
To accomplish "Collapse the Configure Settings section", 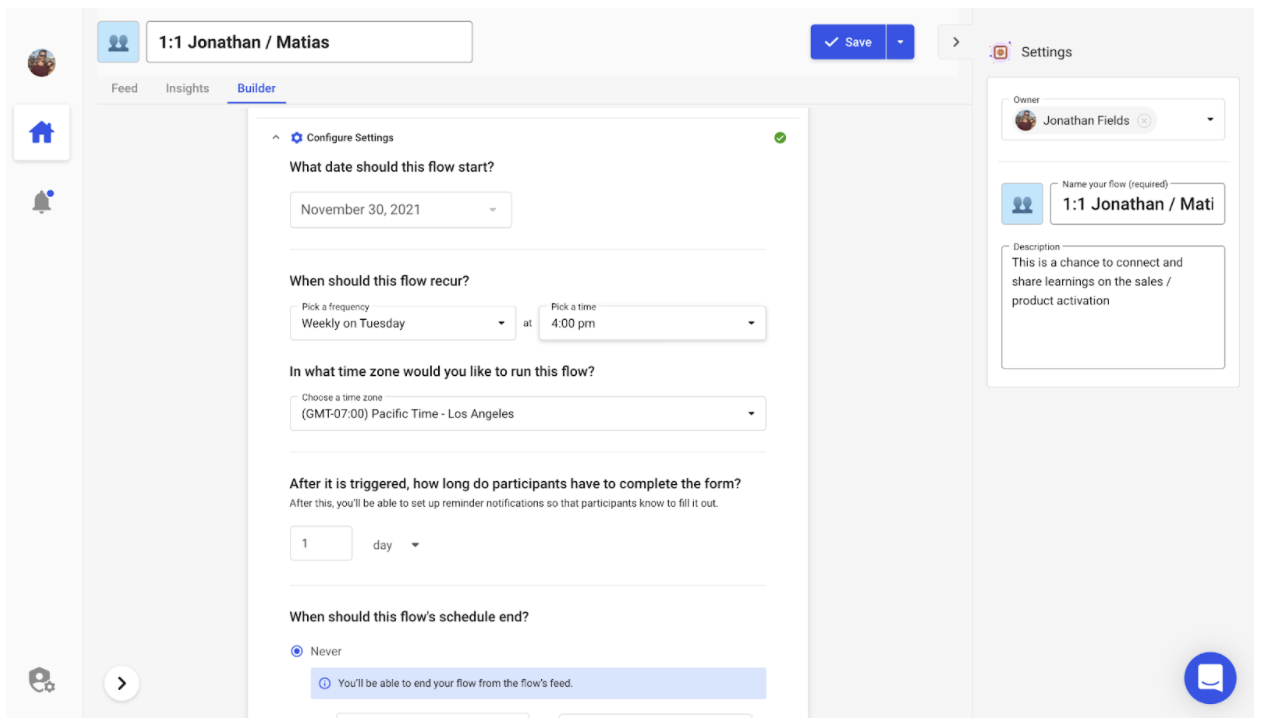I will point(276,138).
